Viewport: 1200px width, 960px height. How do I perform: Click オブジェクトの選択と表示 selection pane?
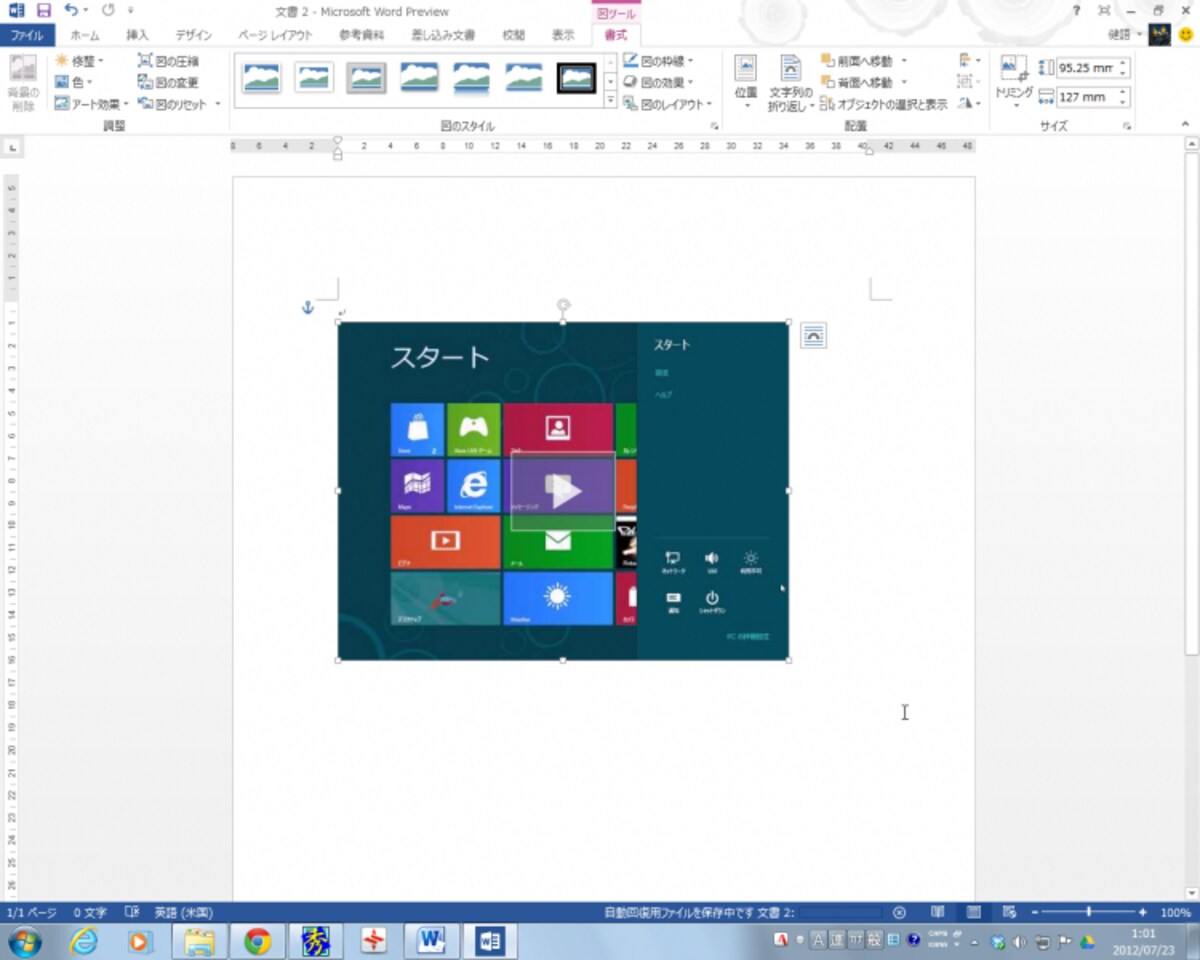[x=884, y=104]
